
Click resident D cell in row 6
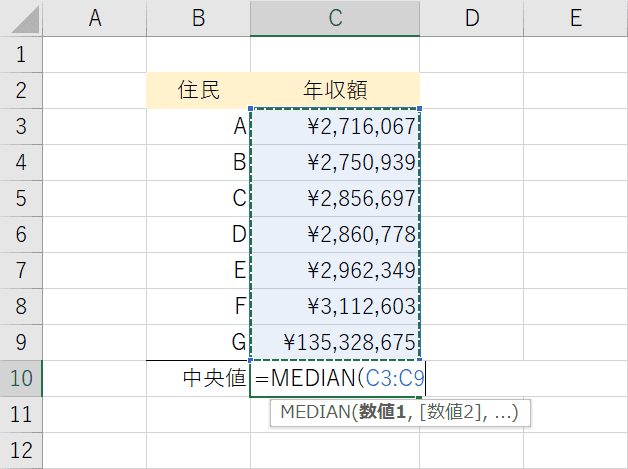(x=198, y=234)
